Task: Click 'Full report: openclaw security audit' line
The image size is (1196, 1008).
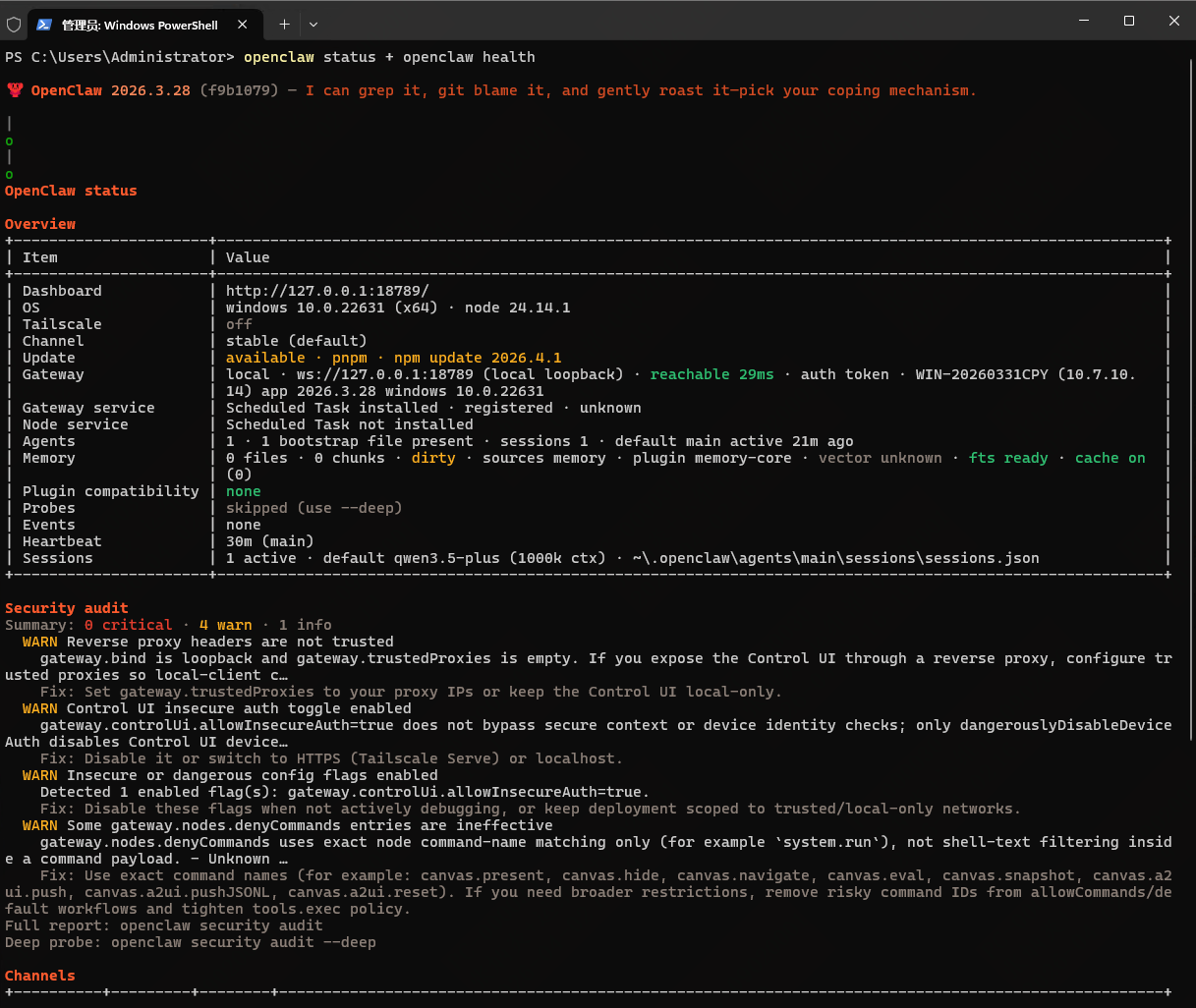Action: (x=164, y=925)
